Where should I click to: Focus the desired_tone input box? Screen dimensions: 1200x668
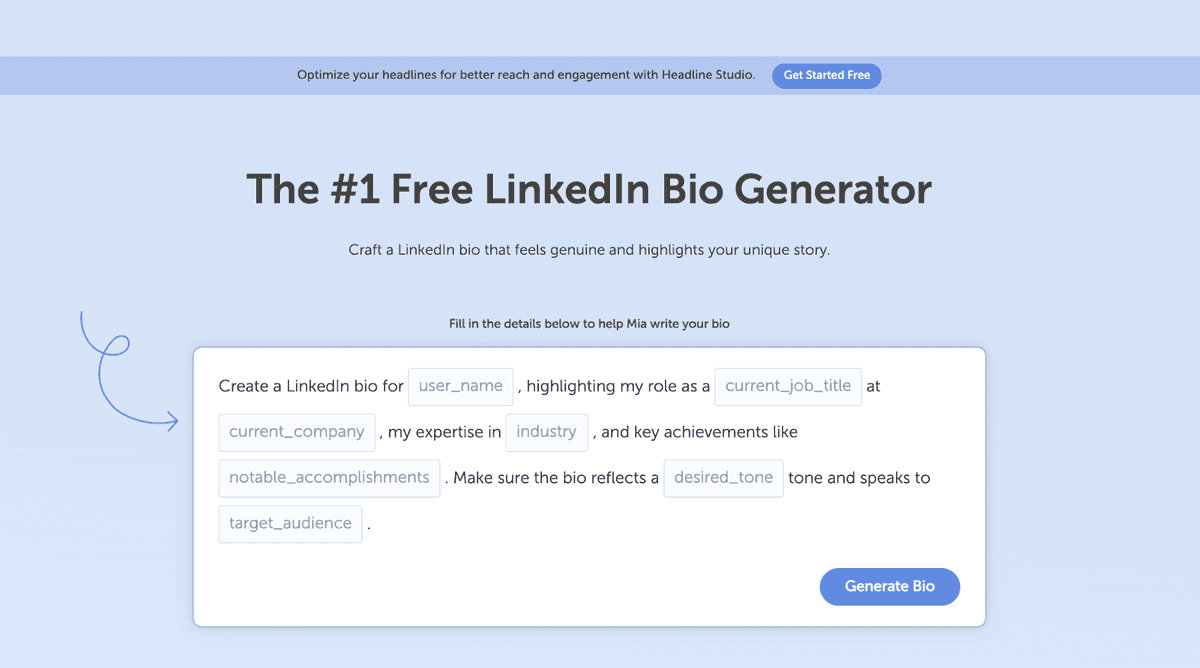pos(723,478)
